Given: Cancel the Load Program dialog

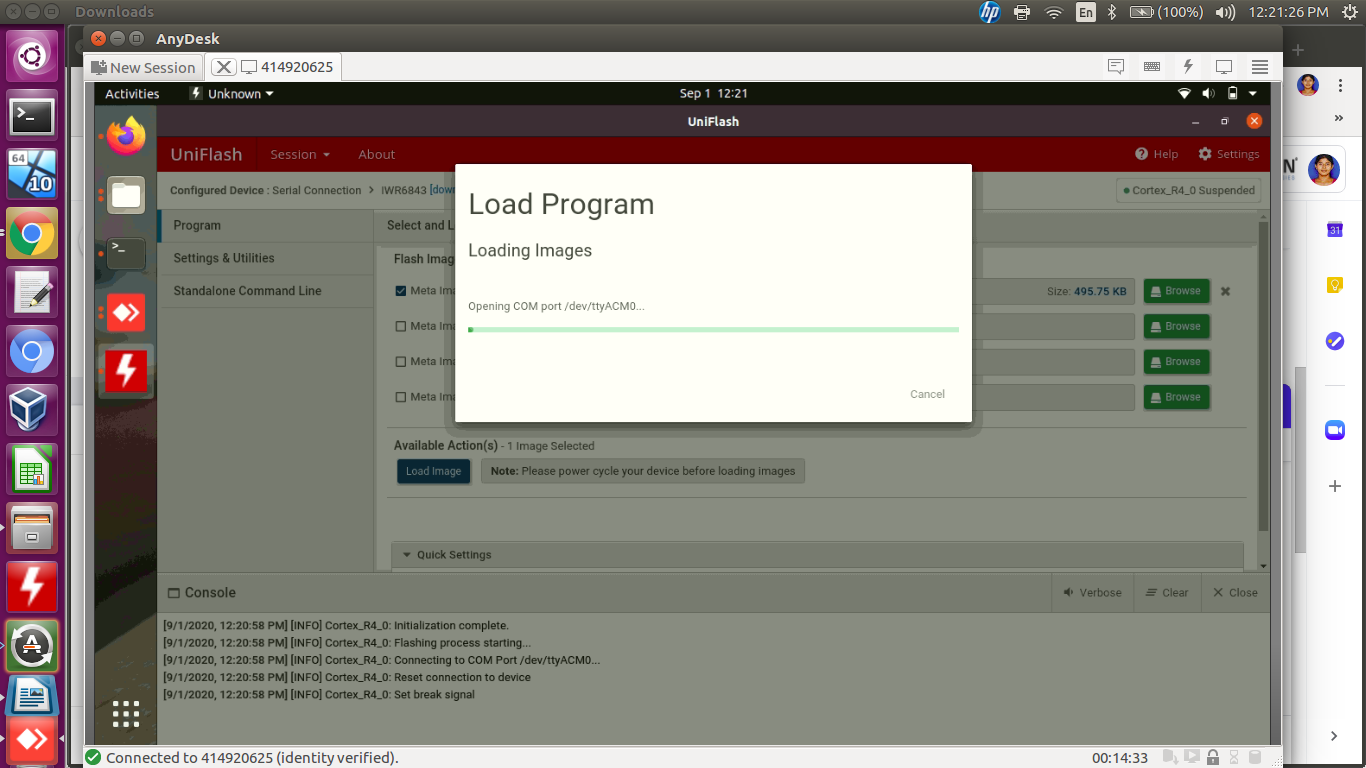Looking at the screenshot, I should [x=927, y=394].
